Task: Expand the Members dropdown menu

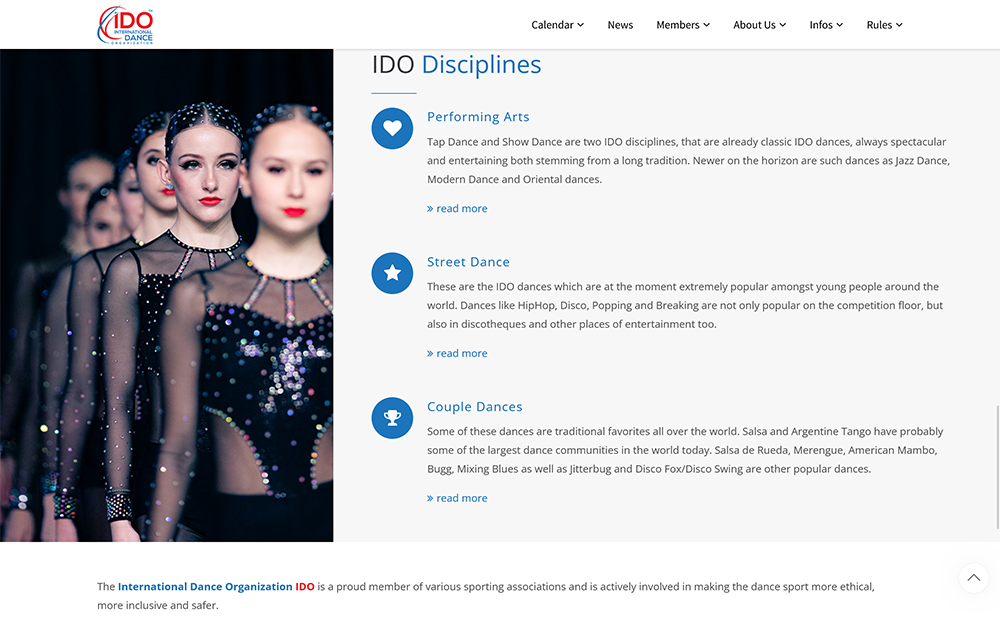Action: point(683,25)
